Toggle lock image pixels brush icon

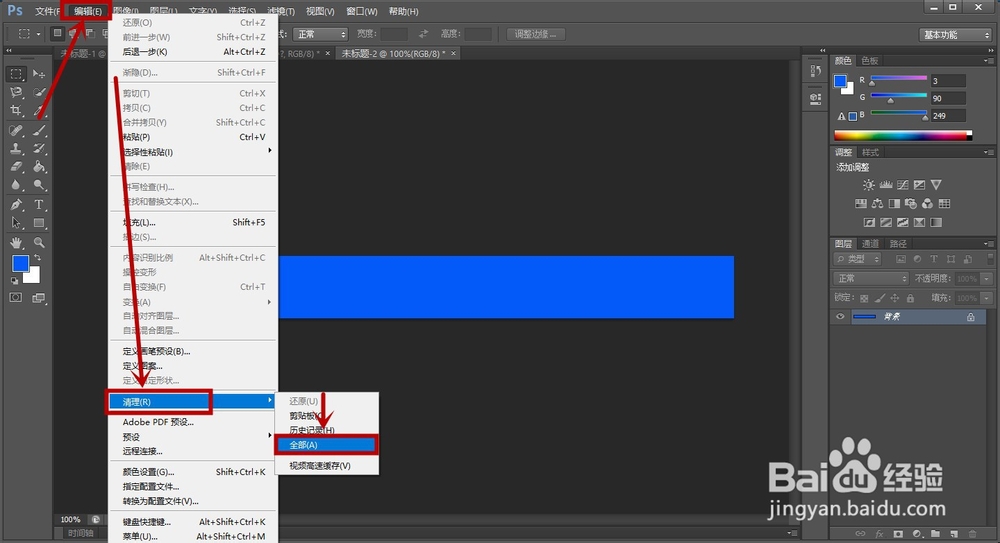[879, 298]
